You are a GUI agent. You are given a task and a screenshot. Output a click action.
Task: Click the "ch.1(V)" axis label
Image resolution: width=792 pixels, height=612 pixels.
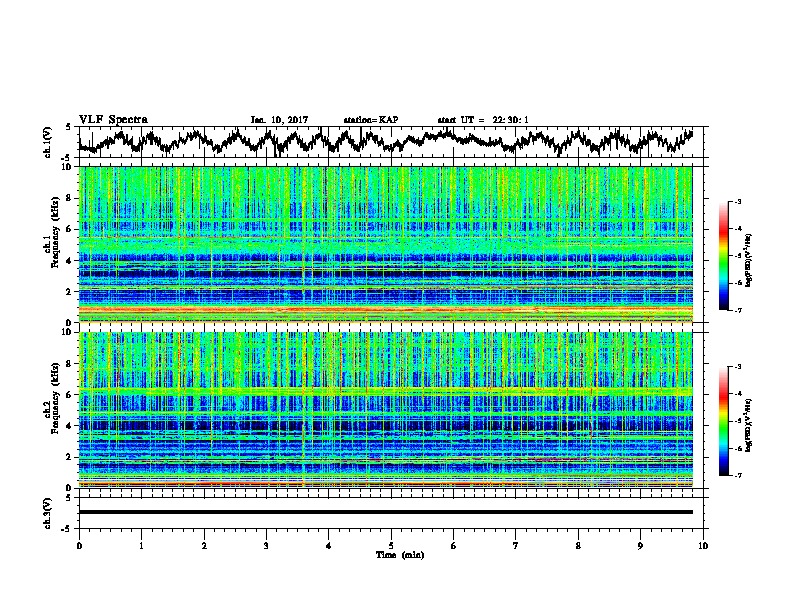pyautogui.click(x=48, y=142)
